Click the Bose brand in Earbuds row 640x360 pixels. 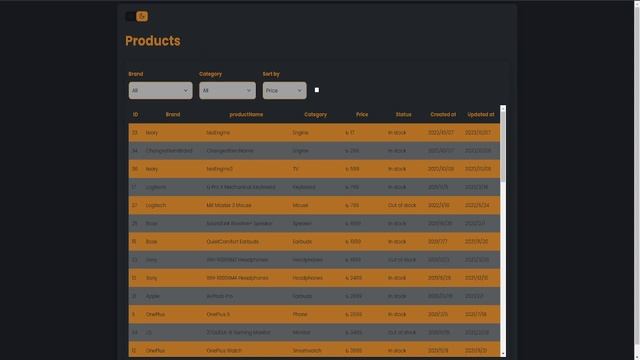(x=151, y=242)
